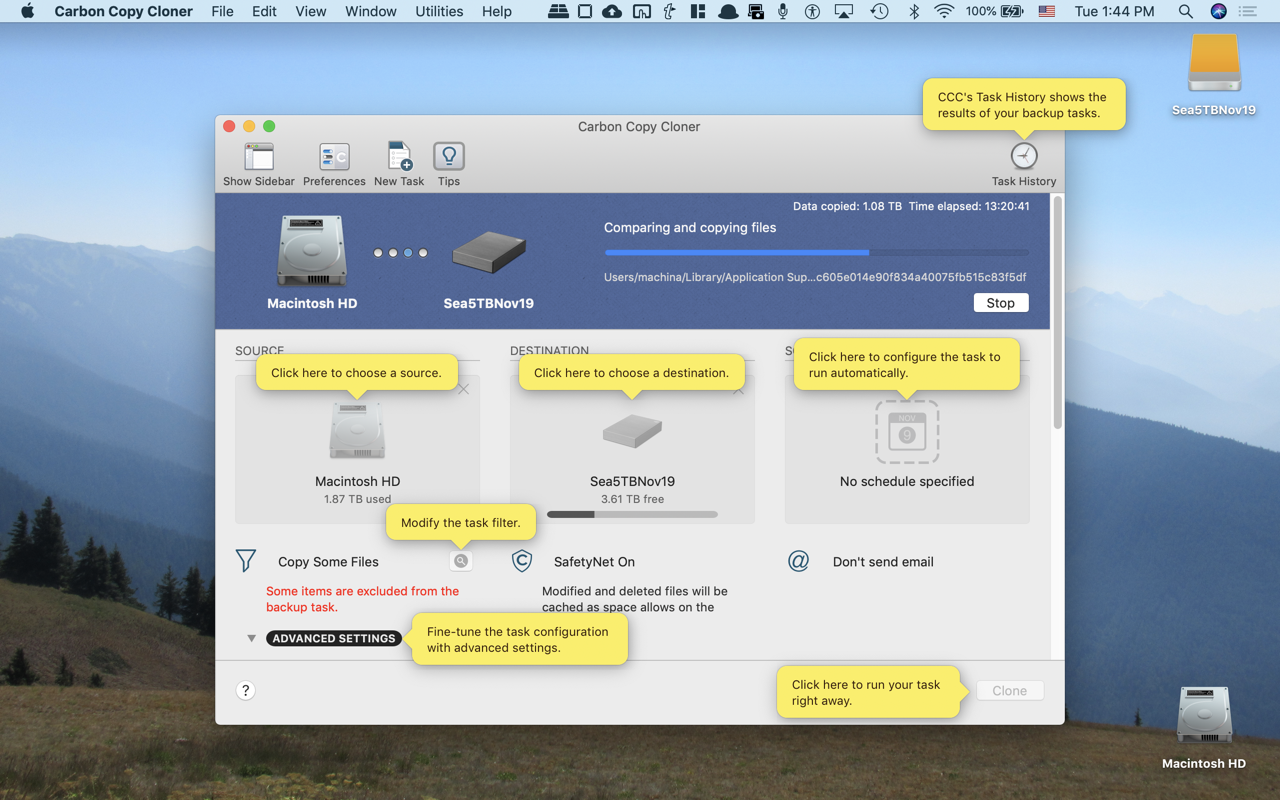The height and width of the screenshot is (800, 1280).
Task: Open the Help menu
Action: [497, 11]
